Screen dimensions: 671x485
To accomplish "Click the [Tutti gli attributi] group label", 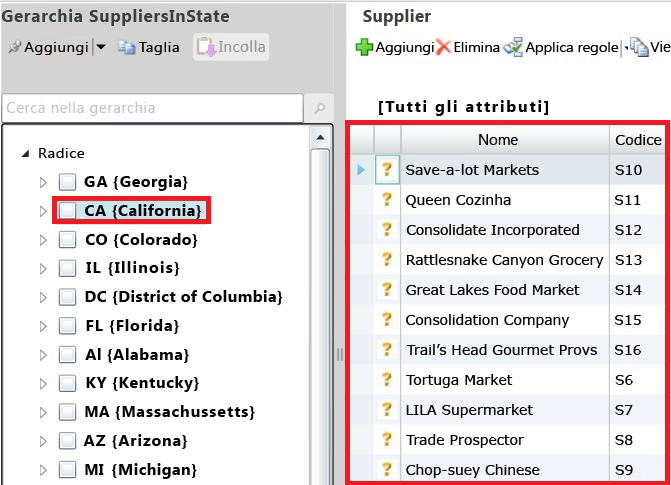I will [463, 107].
